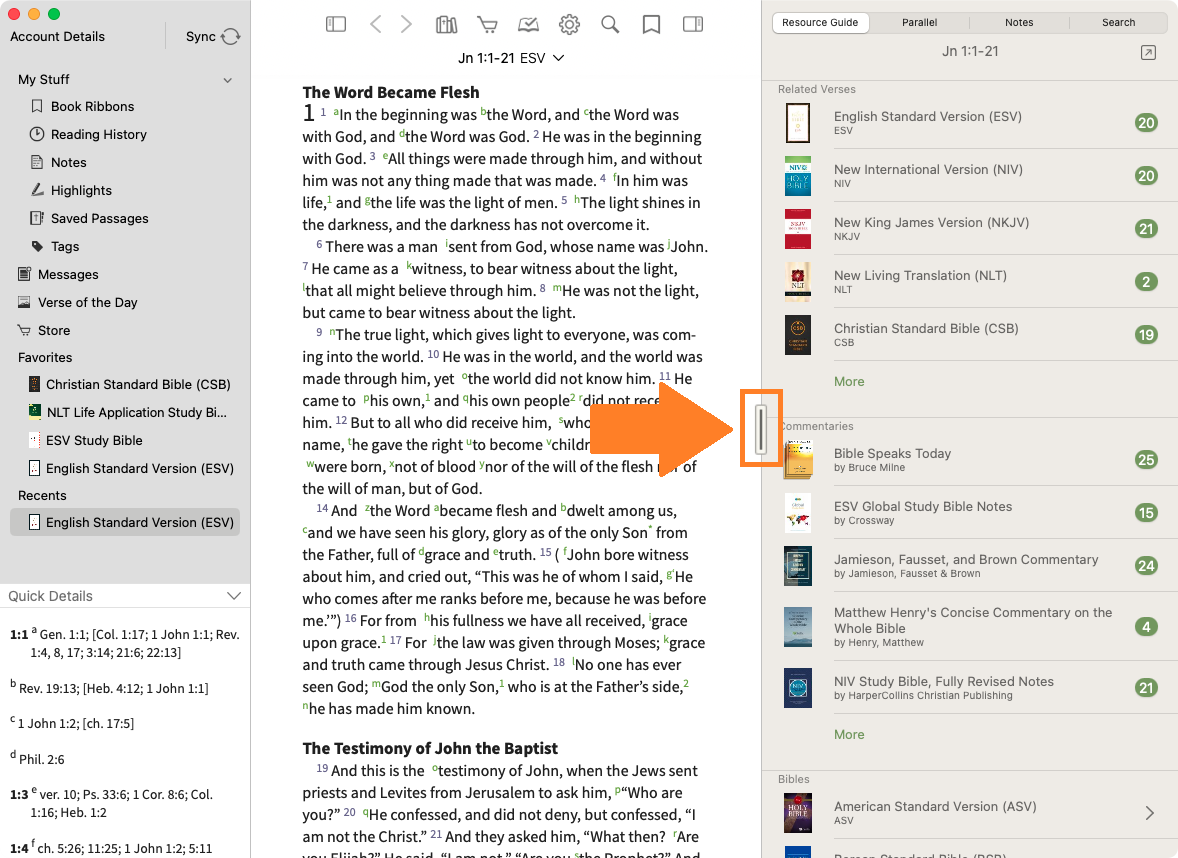Viewport: 1178px width, 858px height.
Task: Open the library books icon
Action: pyautogui.click(x=447, y=24)
